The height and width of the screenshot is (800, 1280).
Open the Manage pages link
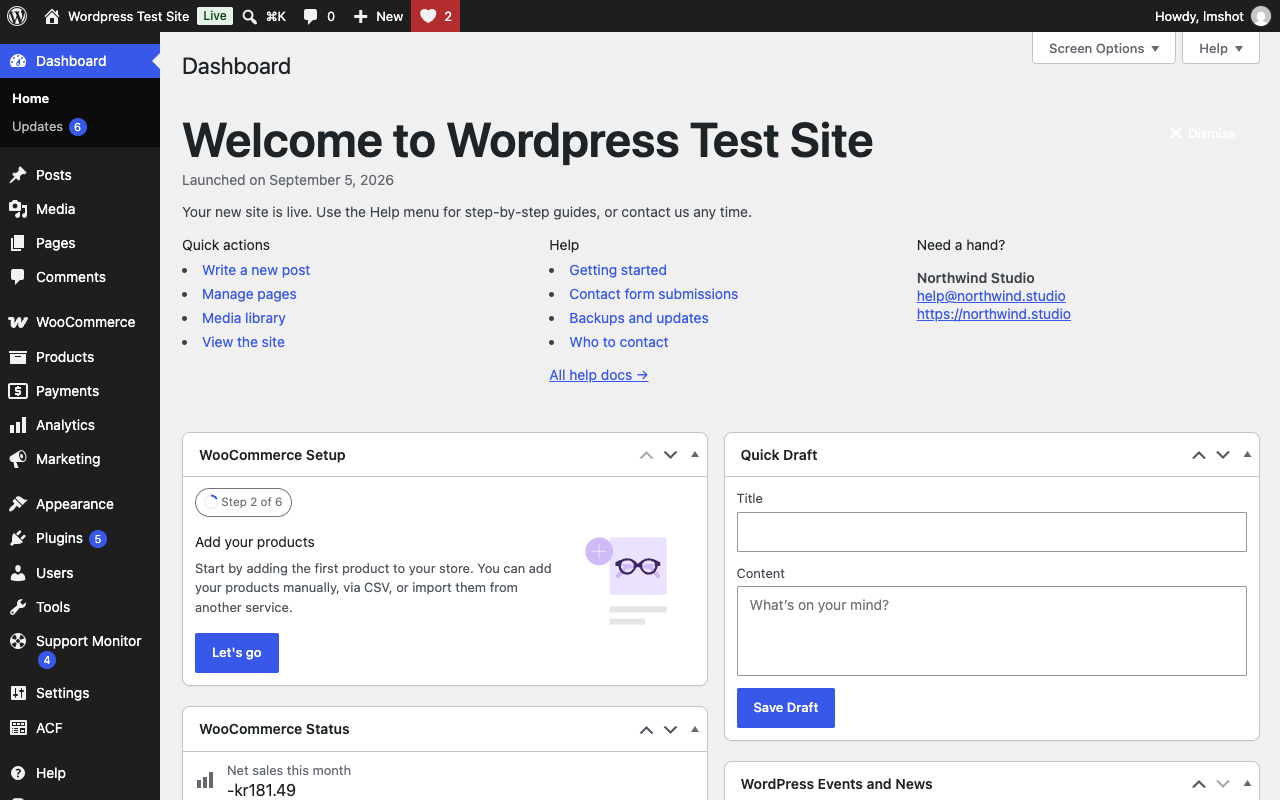(249, 294)
